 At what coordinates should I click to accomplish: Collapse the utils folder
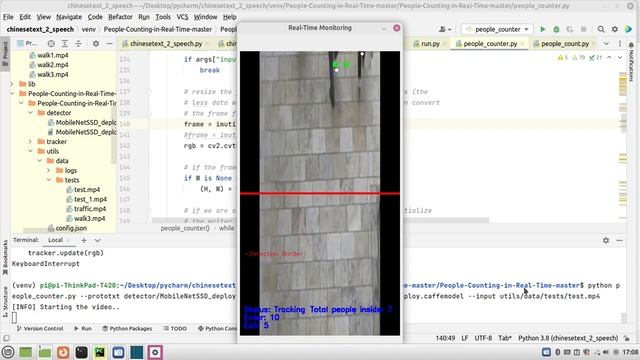point(30,151)
